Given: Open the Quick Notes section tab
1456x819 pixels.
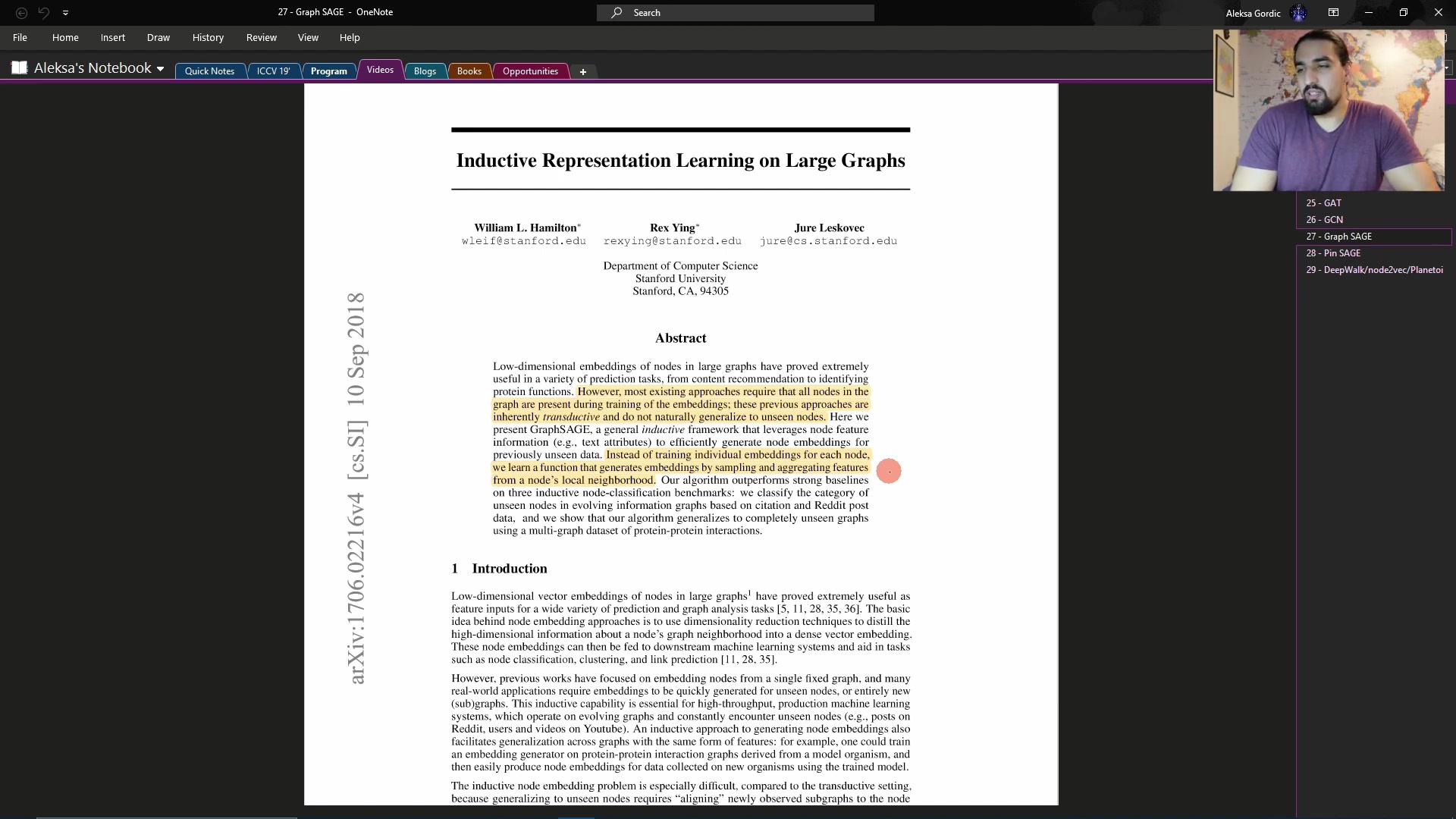Looking at the screenshot, I should pos(209,71).
